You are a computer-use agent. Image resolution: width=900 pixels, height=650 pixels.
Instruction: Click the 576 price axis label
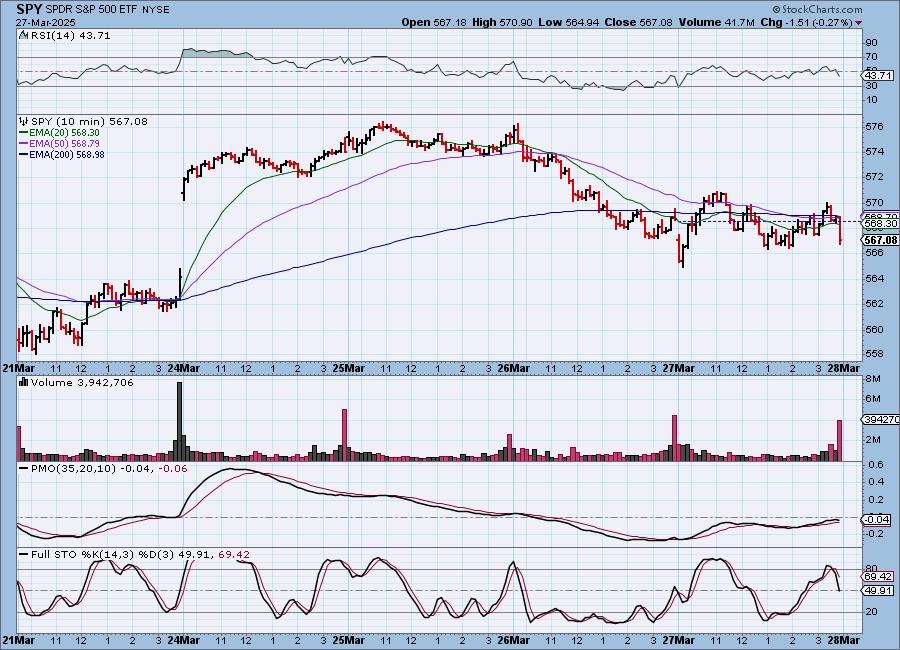coord(874,126)
